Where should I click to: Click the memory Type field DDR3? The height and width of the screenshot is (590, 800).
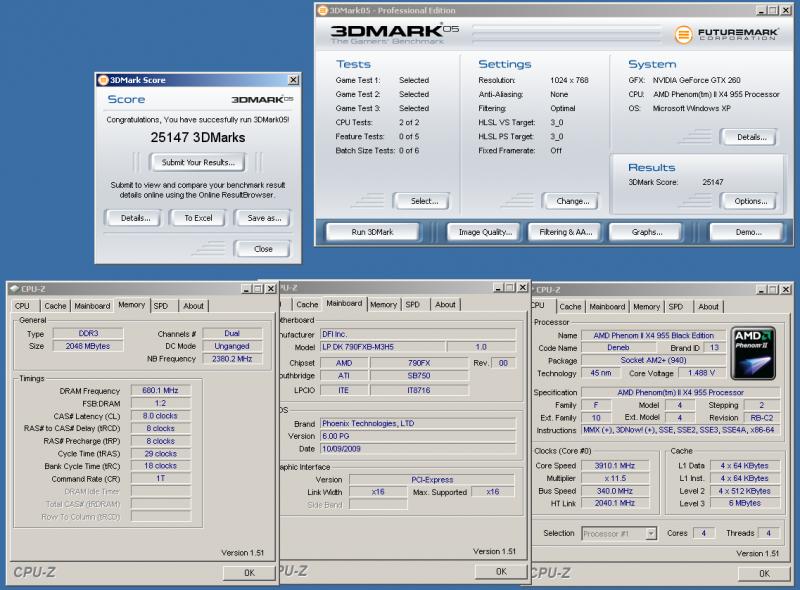[88, 333]
